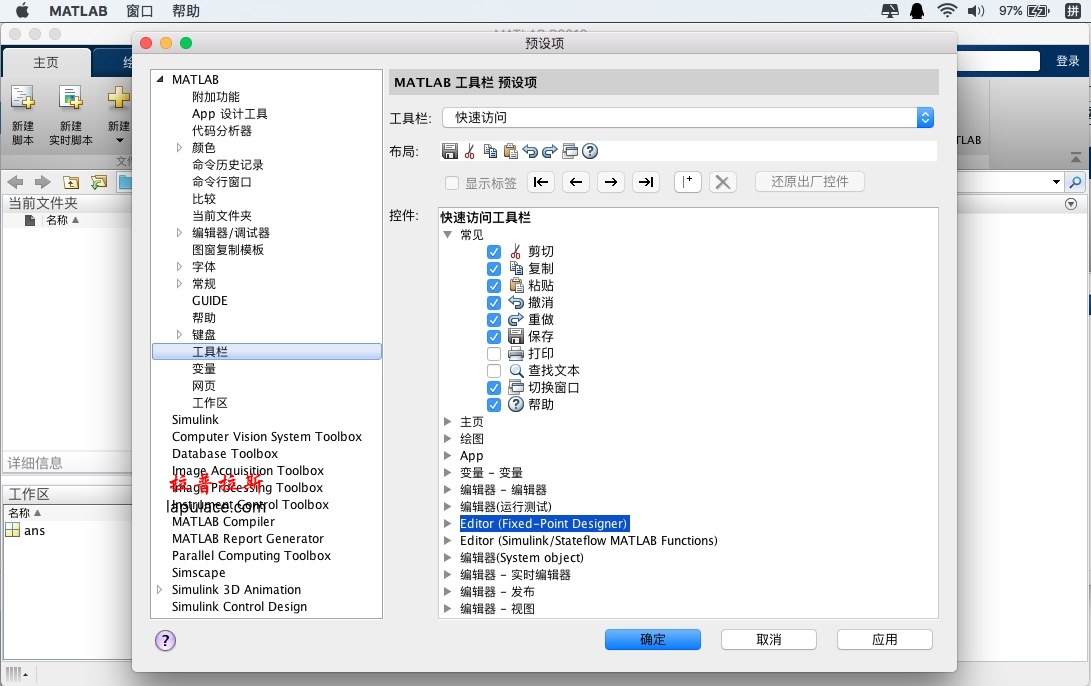Click the browse for folder icon

tap(99, 182)
